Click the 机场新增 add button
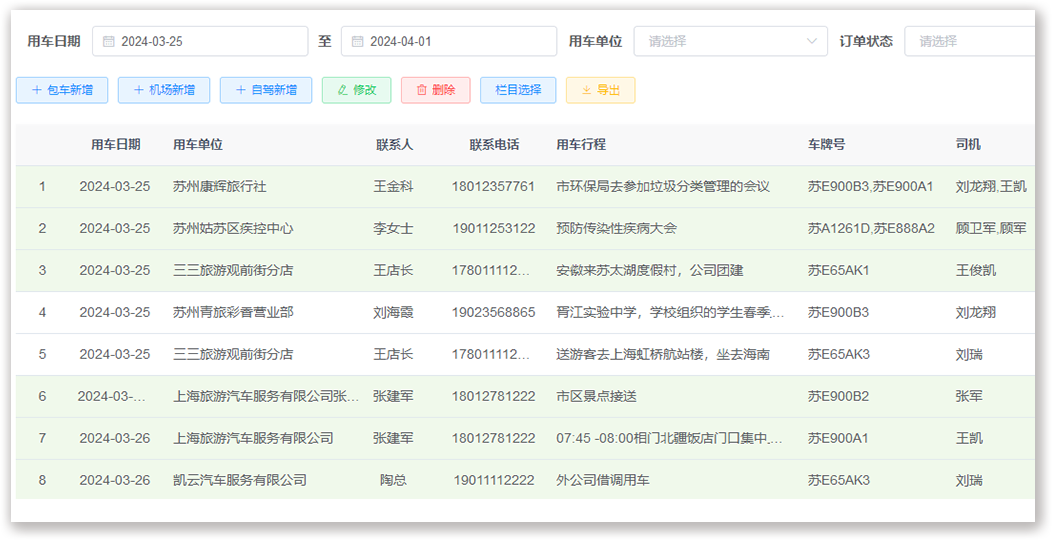The height and width of the screenshot is (540, 1052). (x=164, y=90)
